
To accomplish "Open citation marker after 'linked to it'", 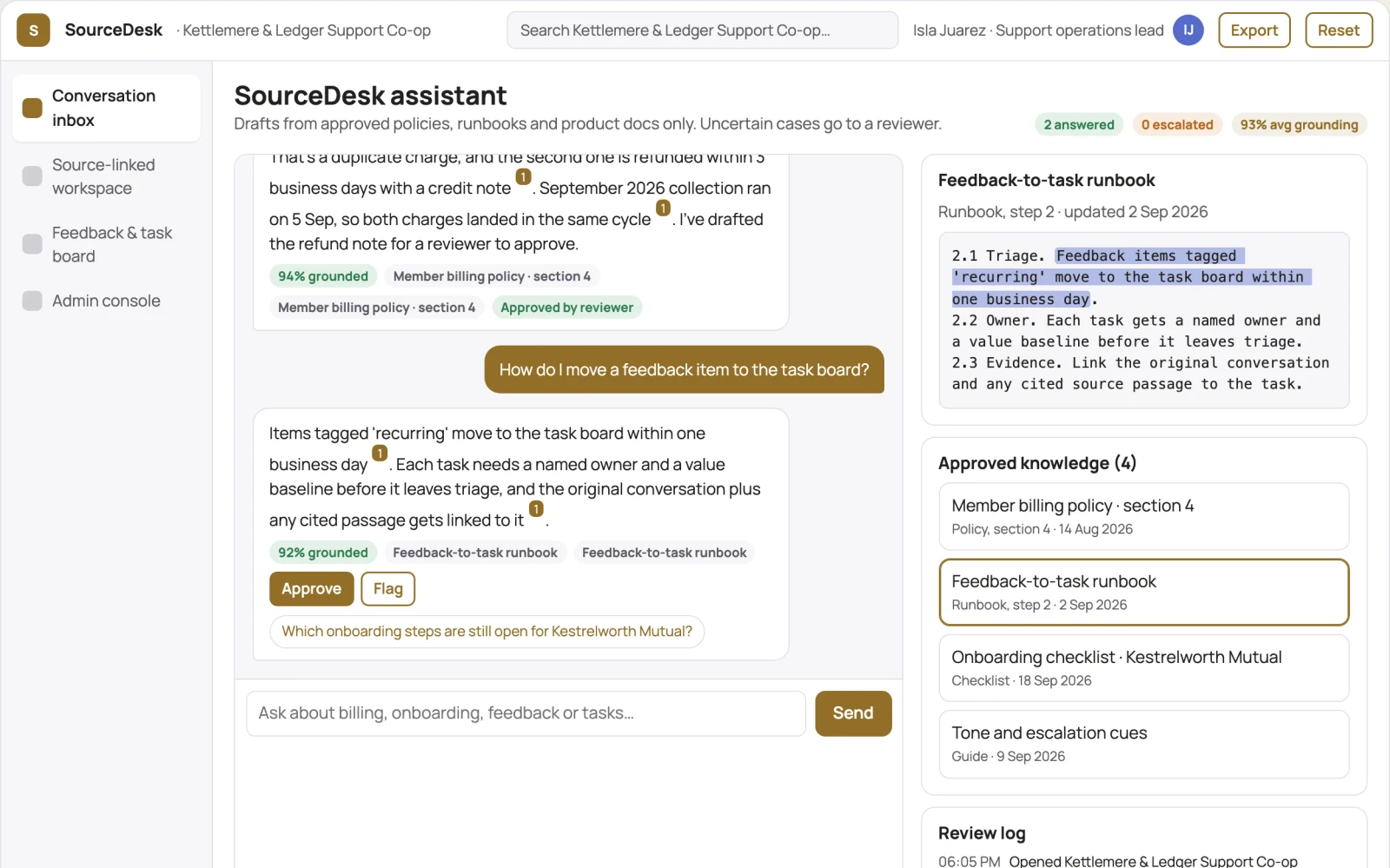I will 536,509.
